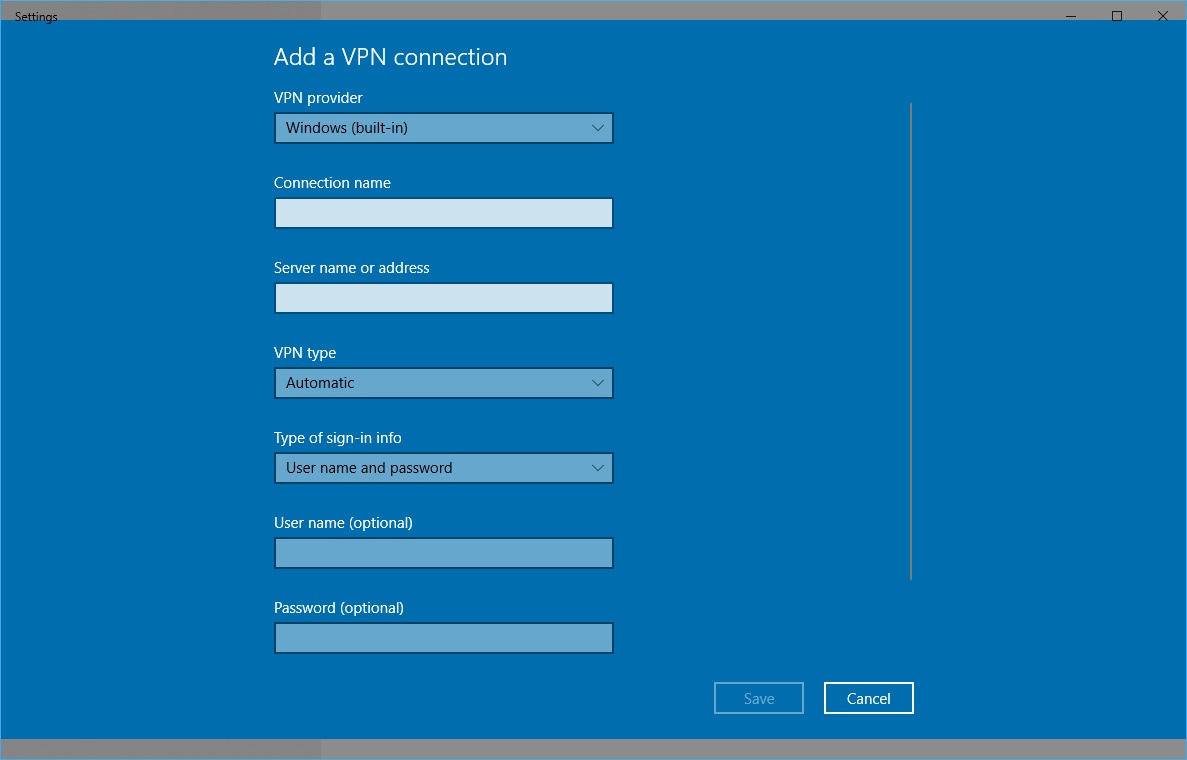
Task: Click the Cancel button
Action: (868, 698)
